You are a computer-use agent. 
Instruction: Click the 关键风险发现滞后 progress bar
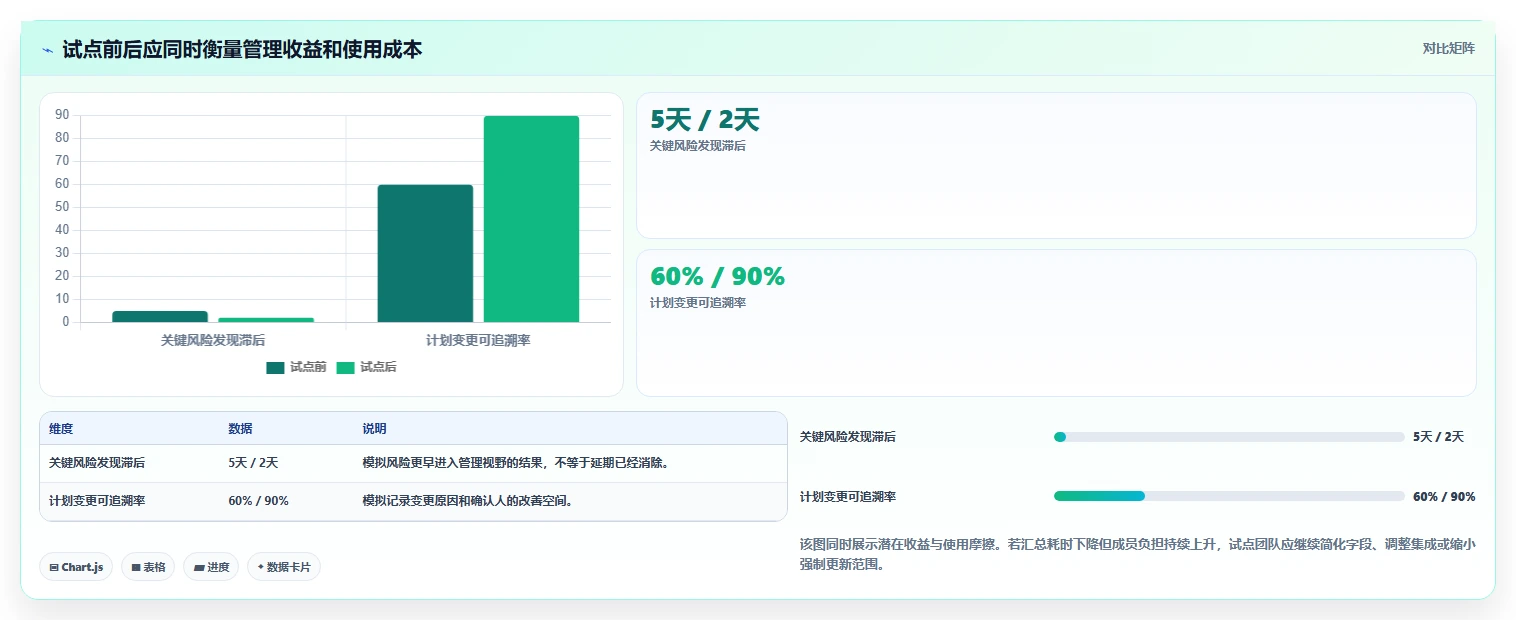tap(1229, 437)
